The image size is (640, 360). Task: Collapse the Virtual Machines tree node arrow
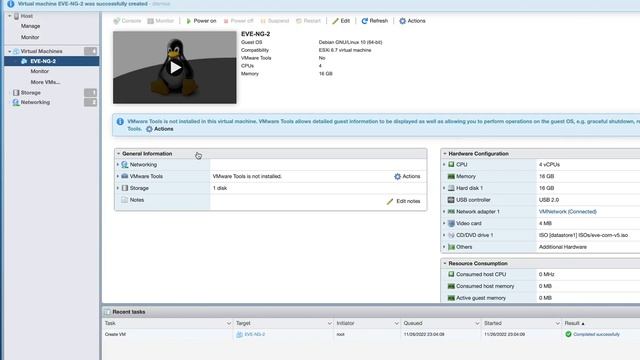[10, 51]
